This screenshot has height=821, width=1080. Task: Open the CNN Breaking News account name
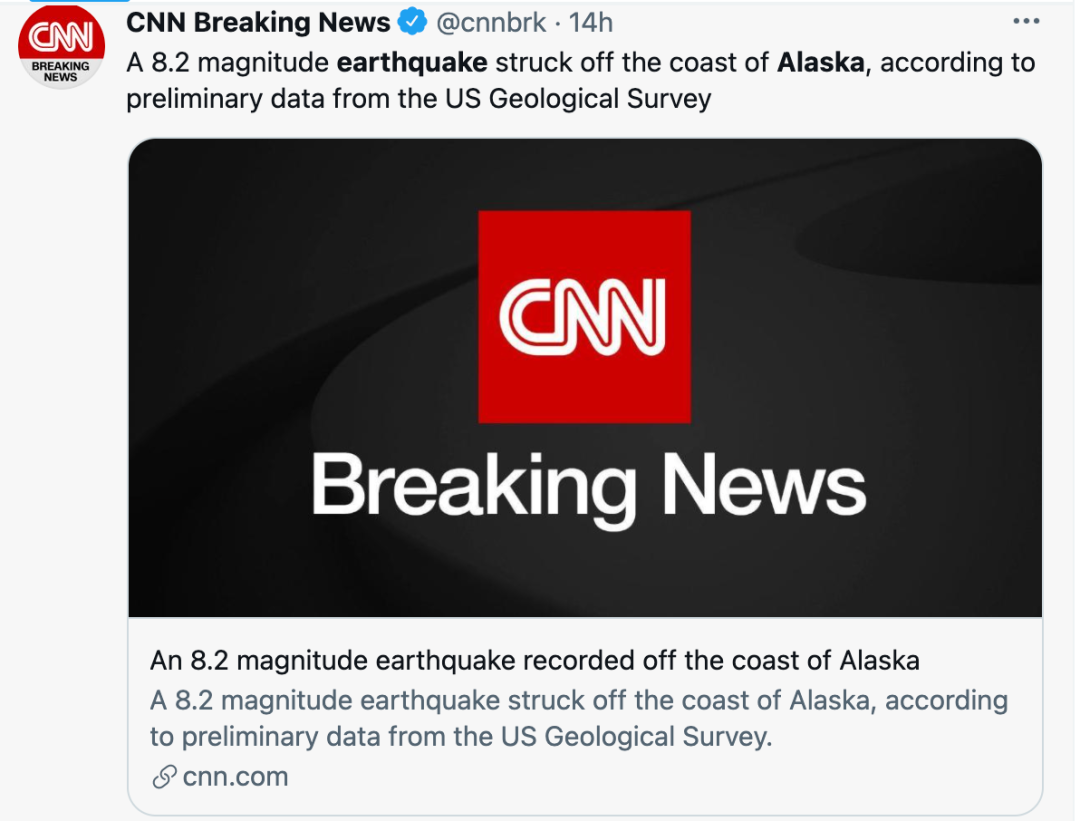point(258,22)
